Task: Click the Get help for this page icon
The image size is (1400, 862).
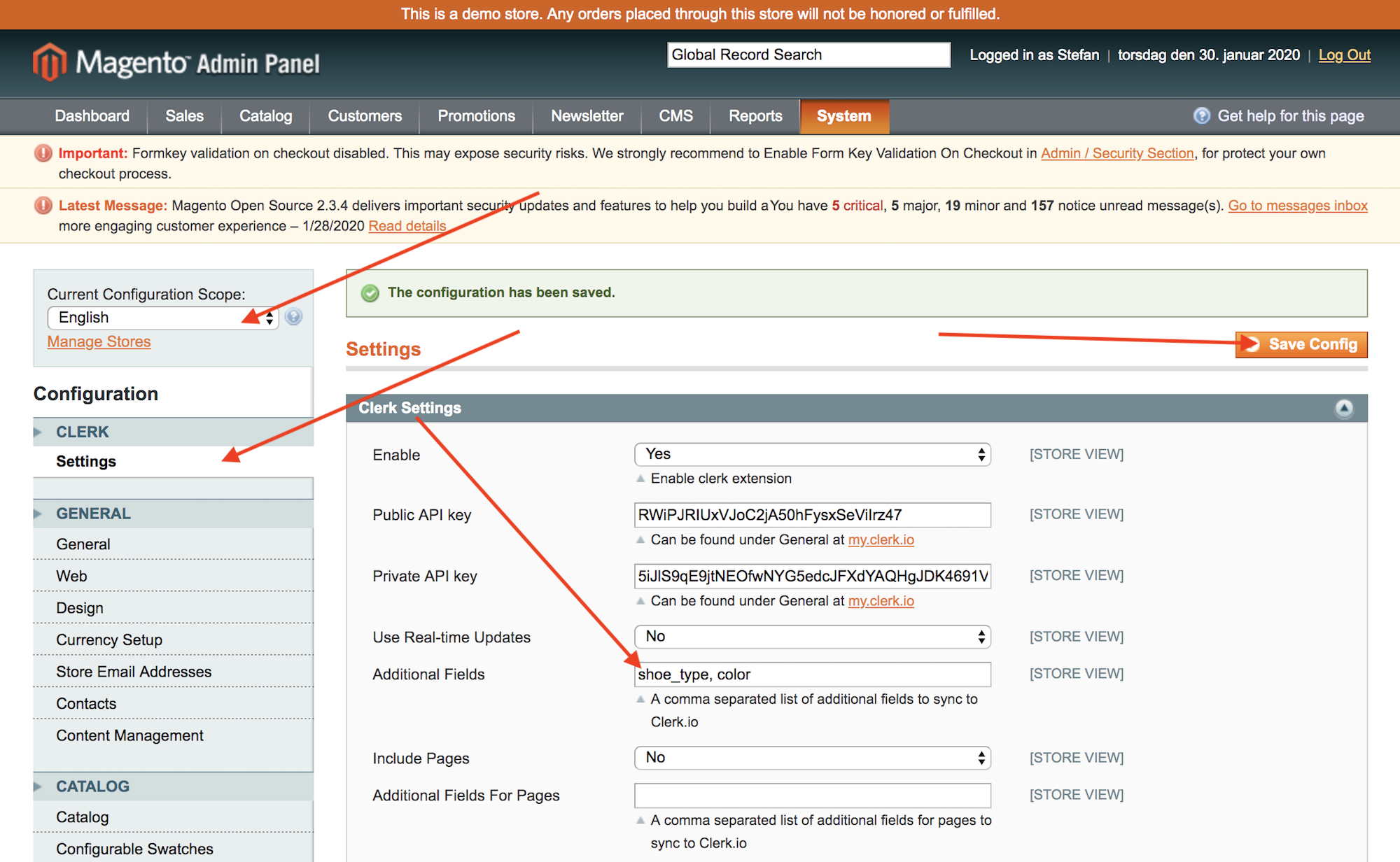Action: coord(1201,116)
